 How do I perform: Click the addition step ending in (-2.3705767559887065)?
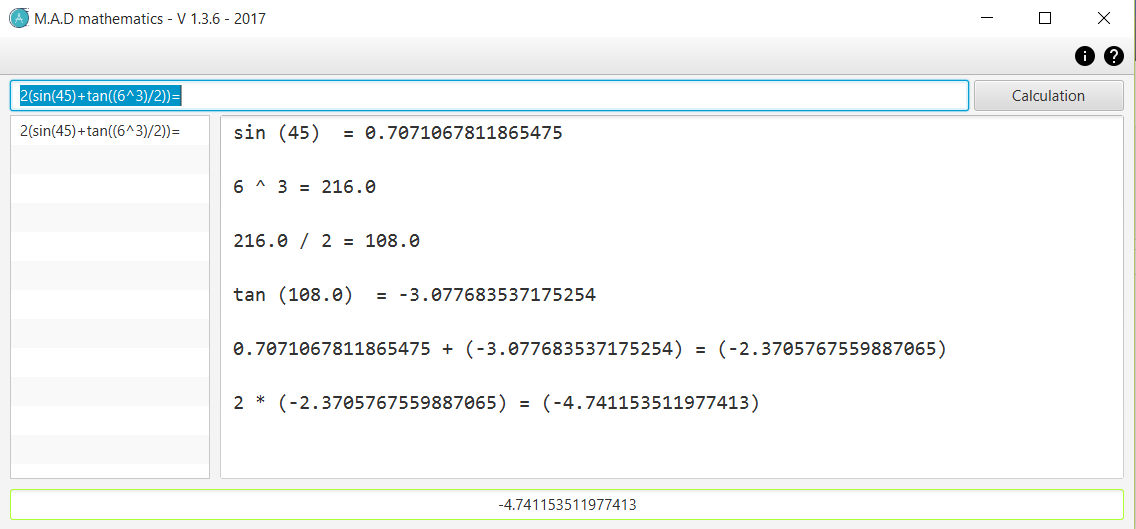click(x=590, y=350)
